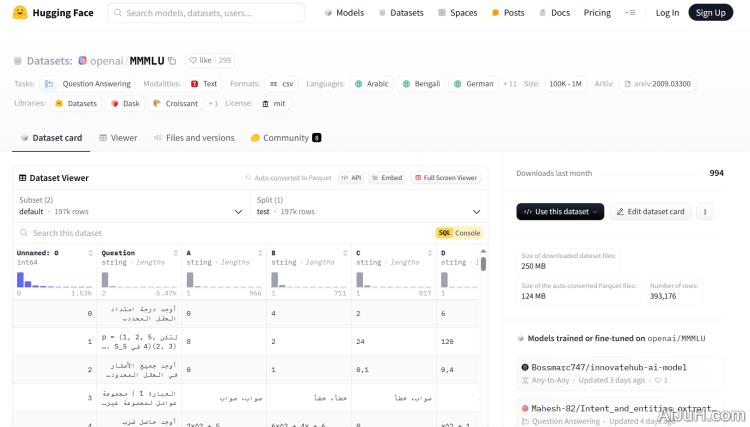Open the three-dot options menu beside Edit dataset card
750x427 pixels.
(705, 212)
